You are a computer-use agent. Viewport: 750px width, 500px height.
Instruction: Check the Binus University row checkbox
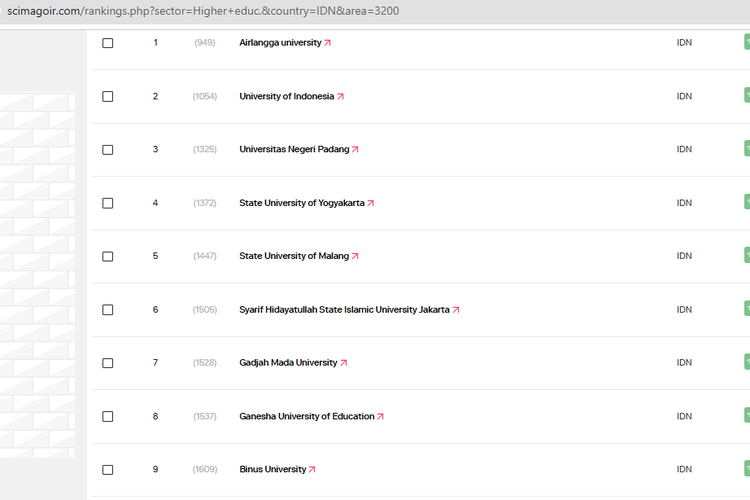(108, 470)
